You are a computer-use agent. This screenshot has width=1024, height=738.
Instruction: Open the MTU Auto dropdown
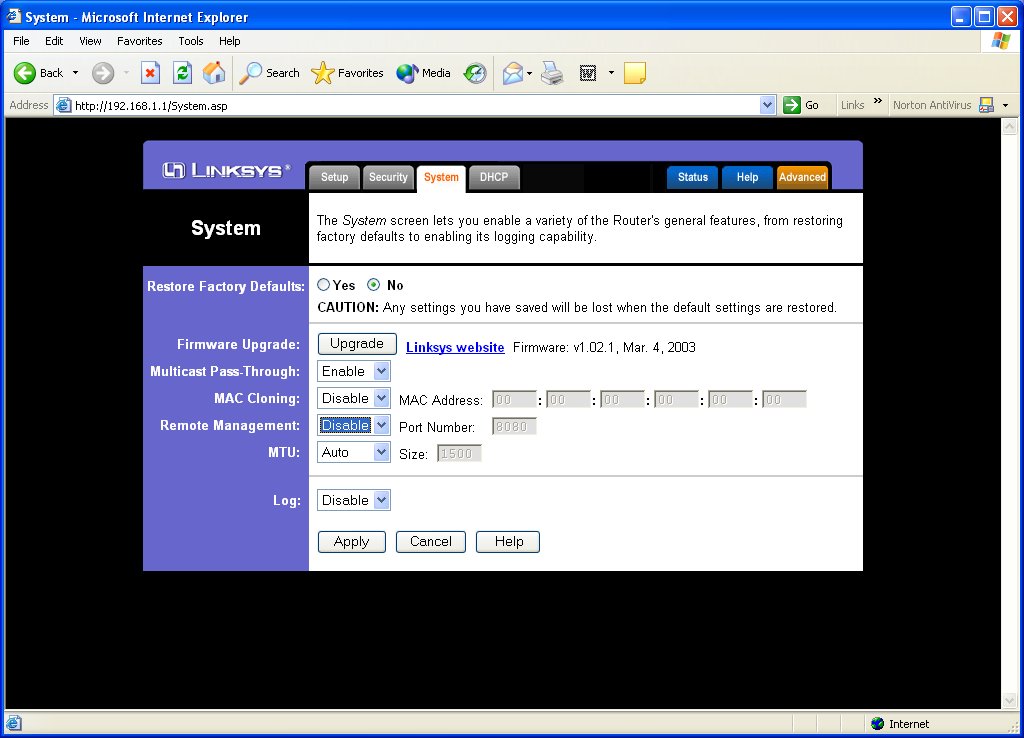pos(354,452)
